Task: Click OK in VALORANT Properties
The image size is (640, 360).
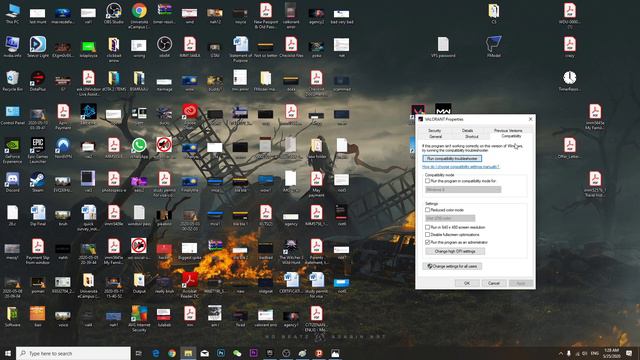Action: (x=467, y=283)
